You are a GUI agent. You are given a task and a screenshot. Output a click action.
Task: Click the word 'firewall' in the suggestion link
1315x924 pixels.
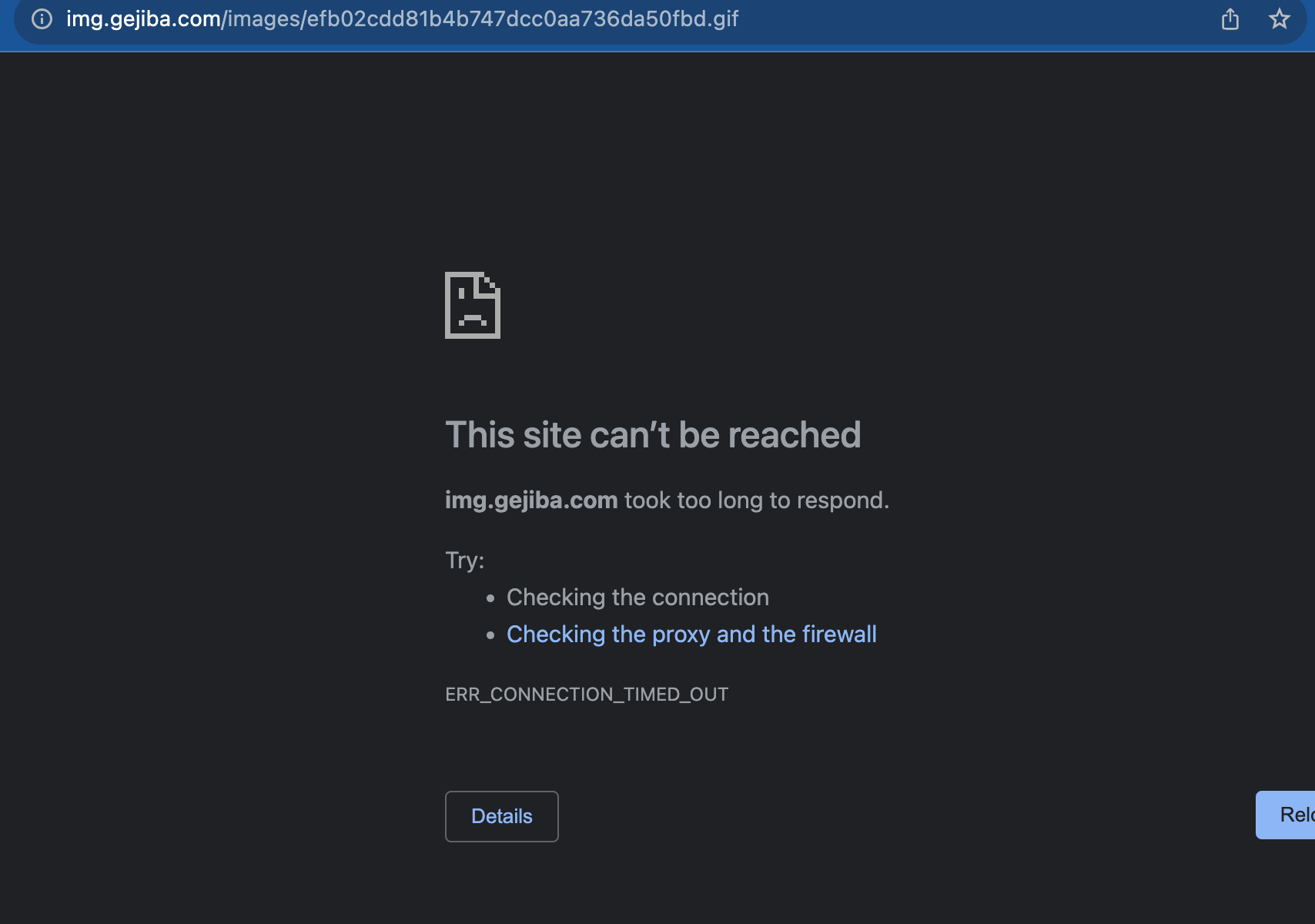839,634
